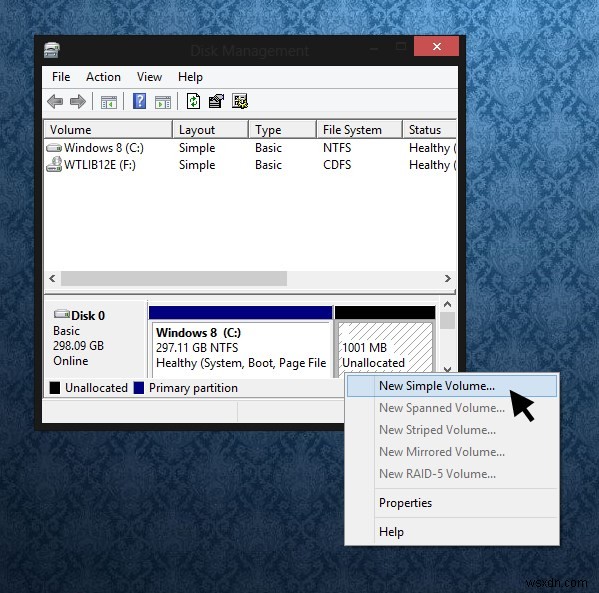Select Properties in the context menu
The image size is (599, 593).
(x=452, y=503)
